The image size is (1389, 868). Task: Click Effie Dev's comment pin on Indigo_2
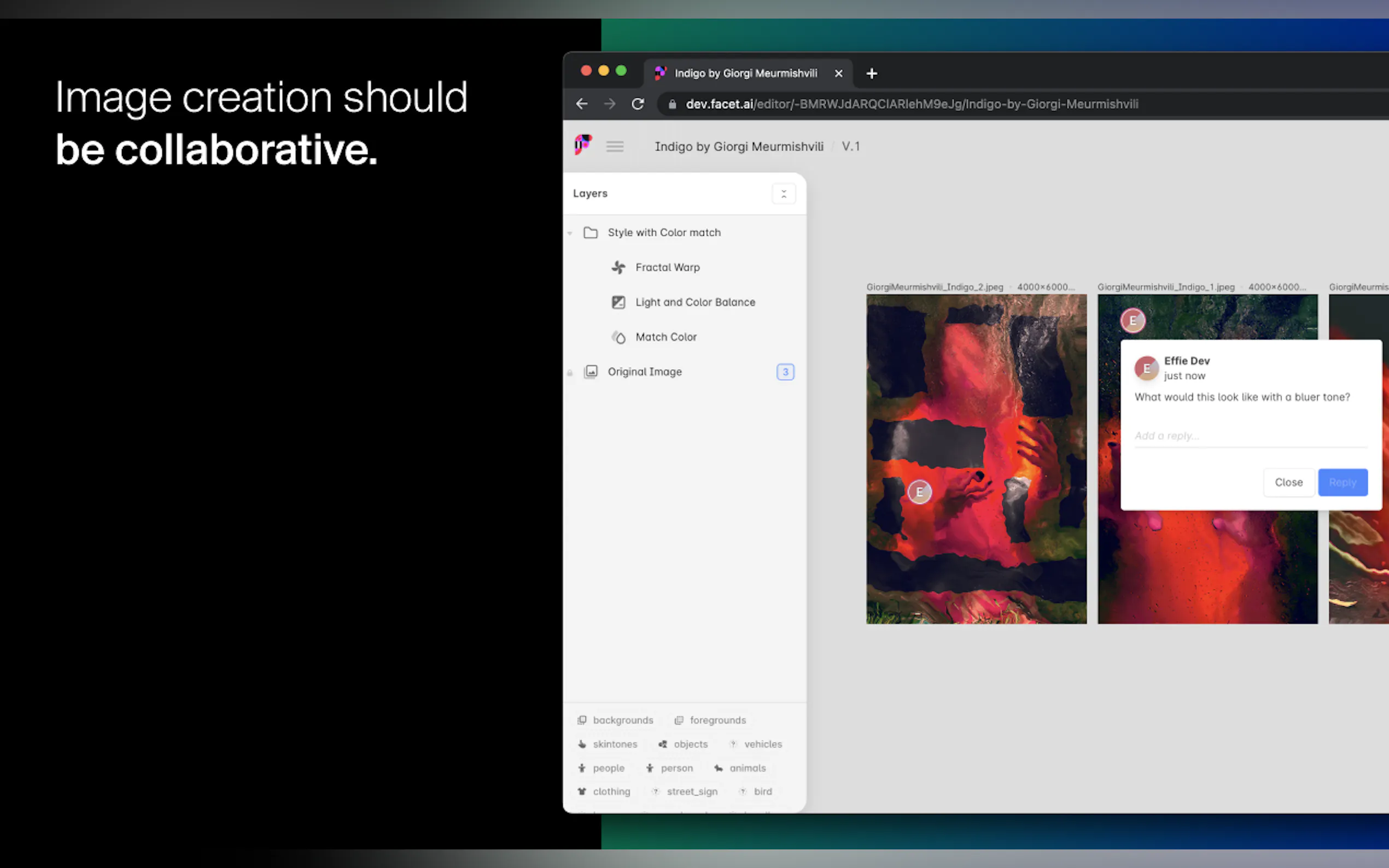919,492
